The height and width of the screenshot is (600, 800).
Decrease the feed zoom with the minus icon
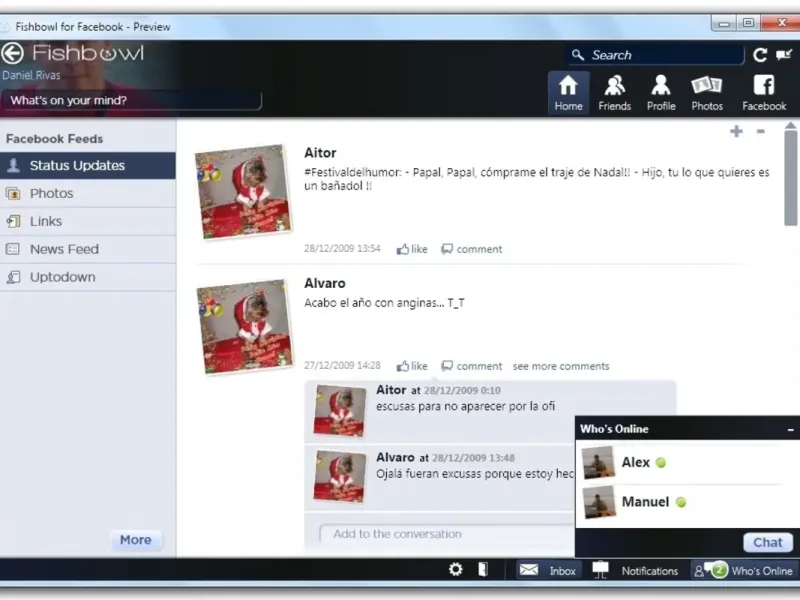point(760,132)
